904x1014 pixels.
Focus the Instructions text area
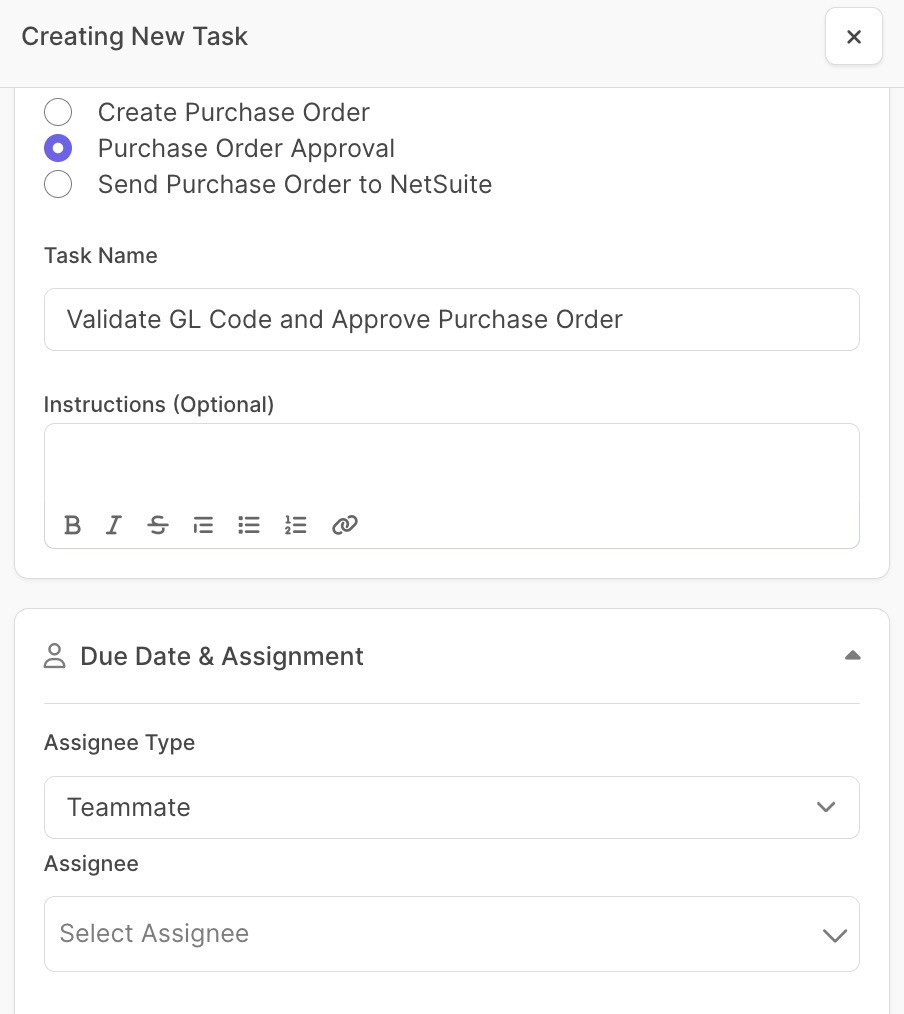pos(451,466)
